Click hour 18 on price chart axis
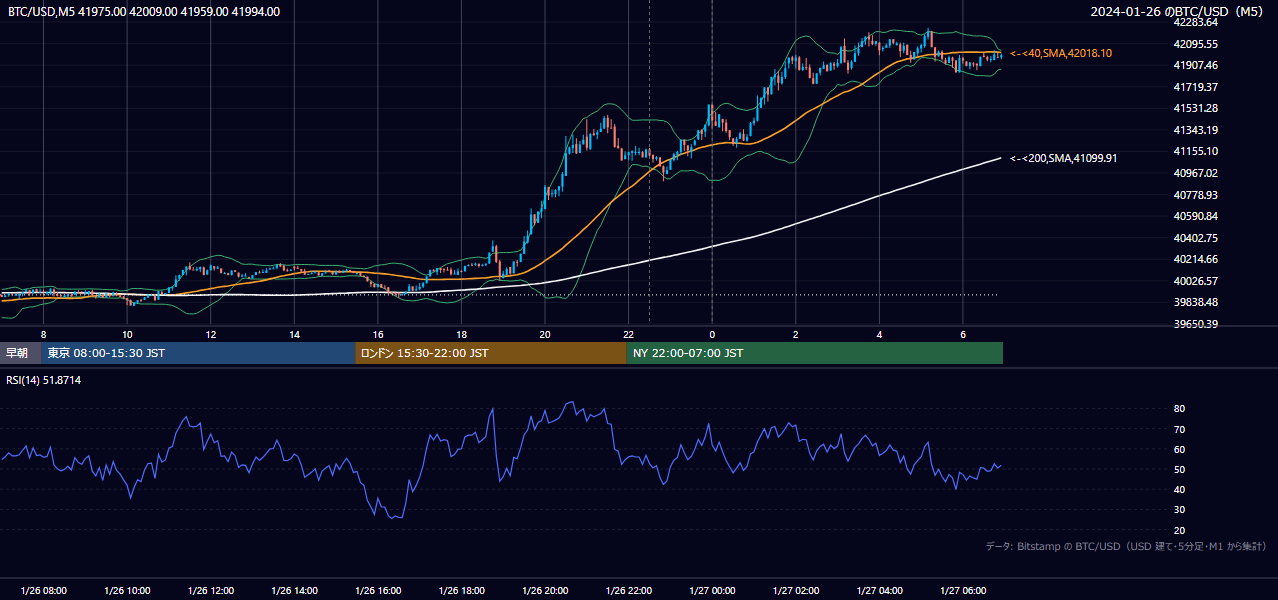 462,334
